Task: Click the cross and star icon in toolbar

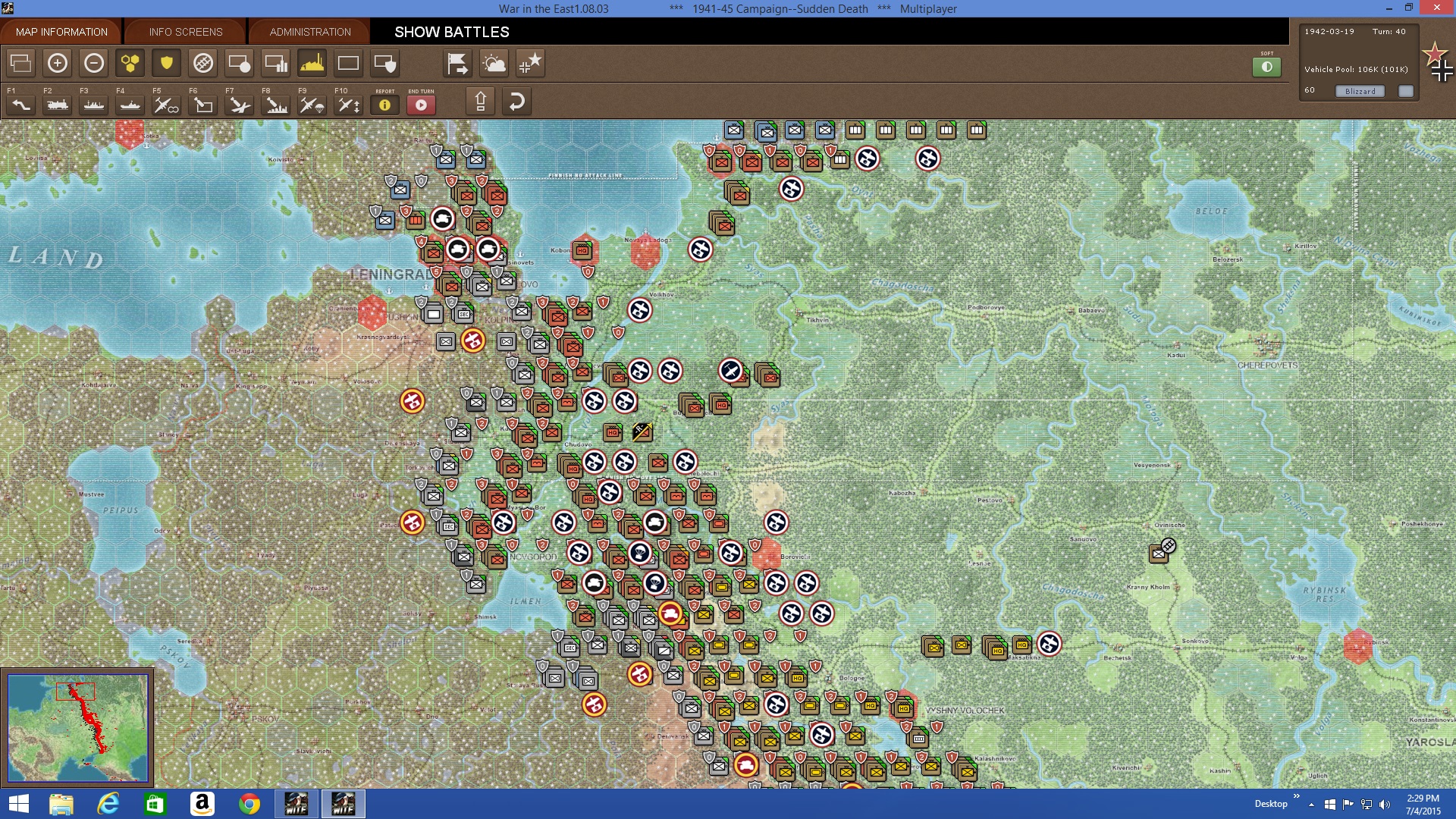Action: [530, 63]
